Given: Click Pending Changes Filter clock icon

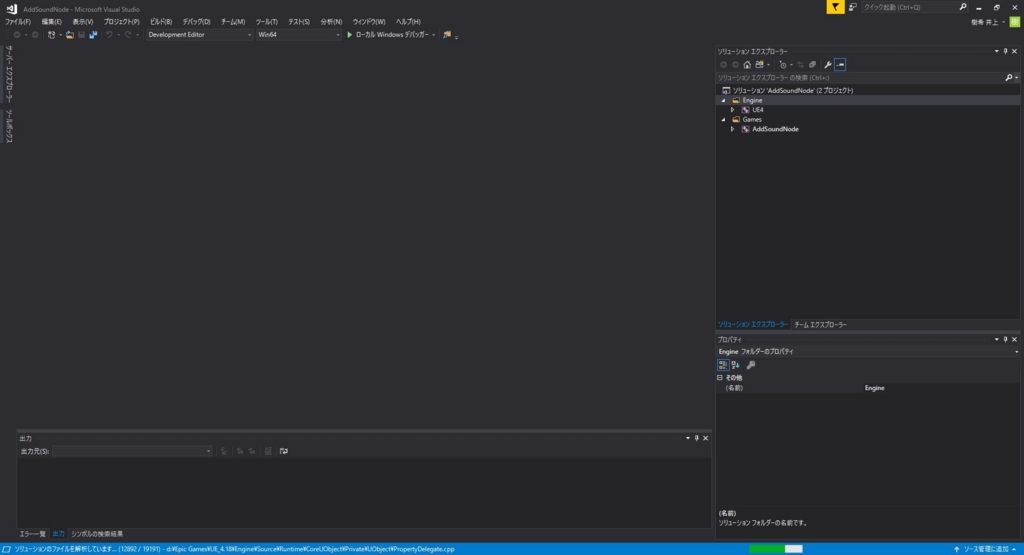Looking at the screenshot, I should coord(783,65).
